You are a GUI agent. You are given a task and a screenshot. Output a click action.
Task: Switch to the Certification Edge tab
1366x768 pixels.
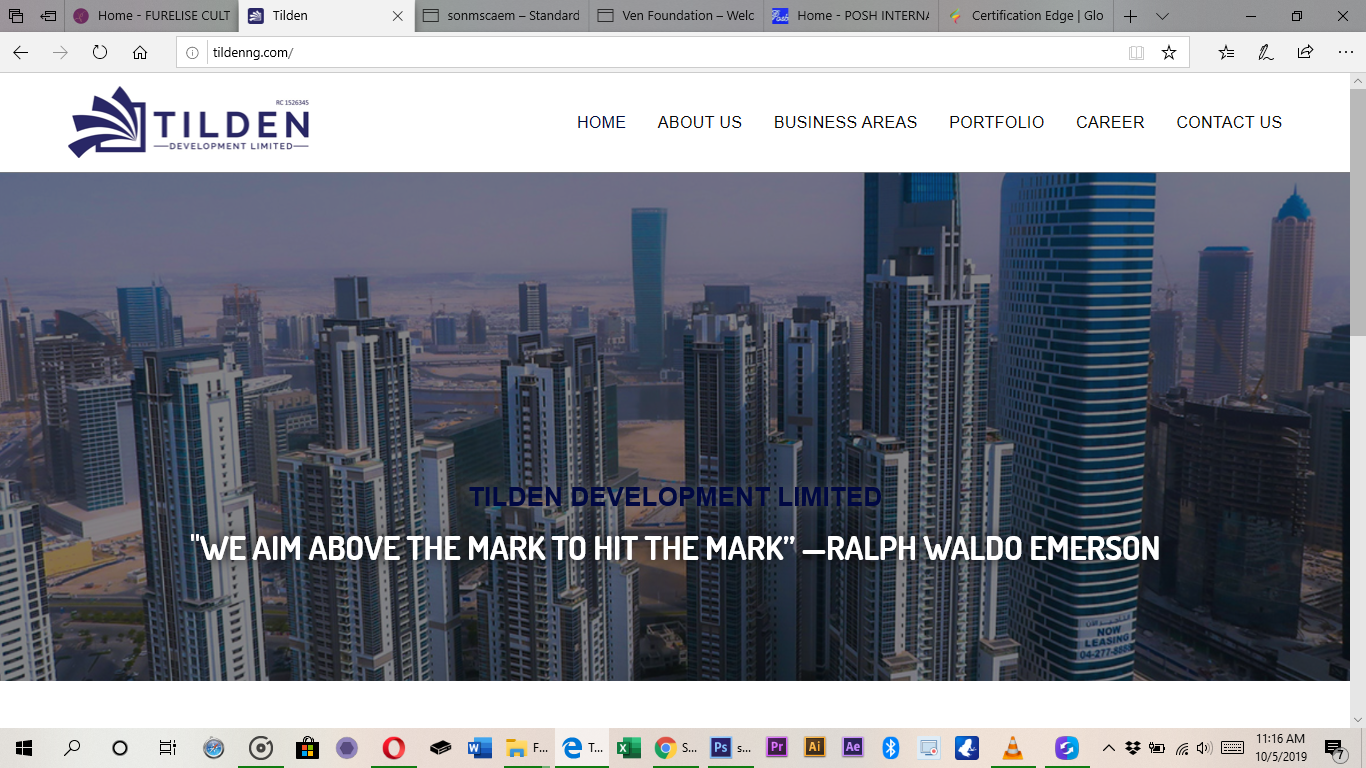(x=1027, y=16)
